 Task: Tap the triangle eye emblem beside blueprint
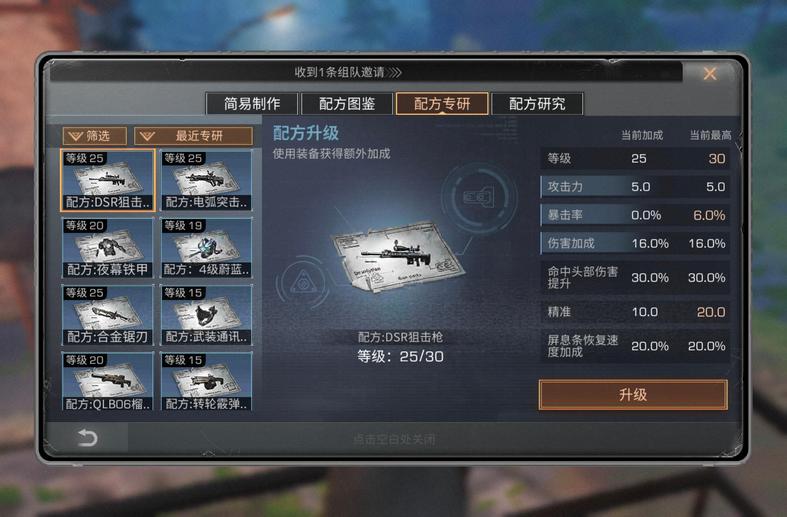tap(303, 283)
